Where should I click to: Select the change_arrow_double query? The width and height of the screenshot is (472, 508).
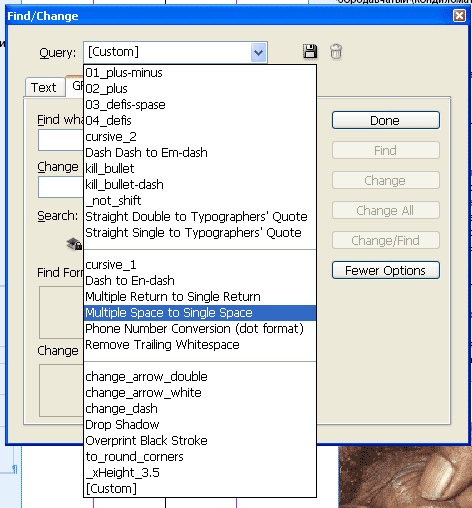(200, 377)
